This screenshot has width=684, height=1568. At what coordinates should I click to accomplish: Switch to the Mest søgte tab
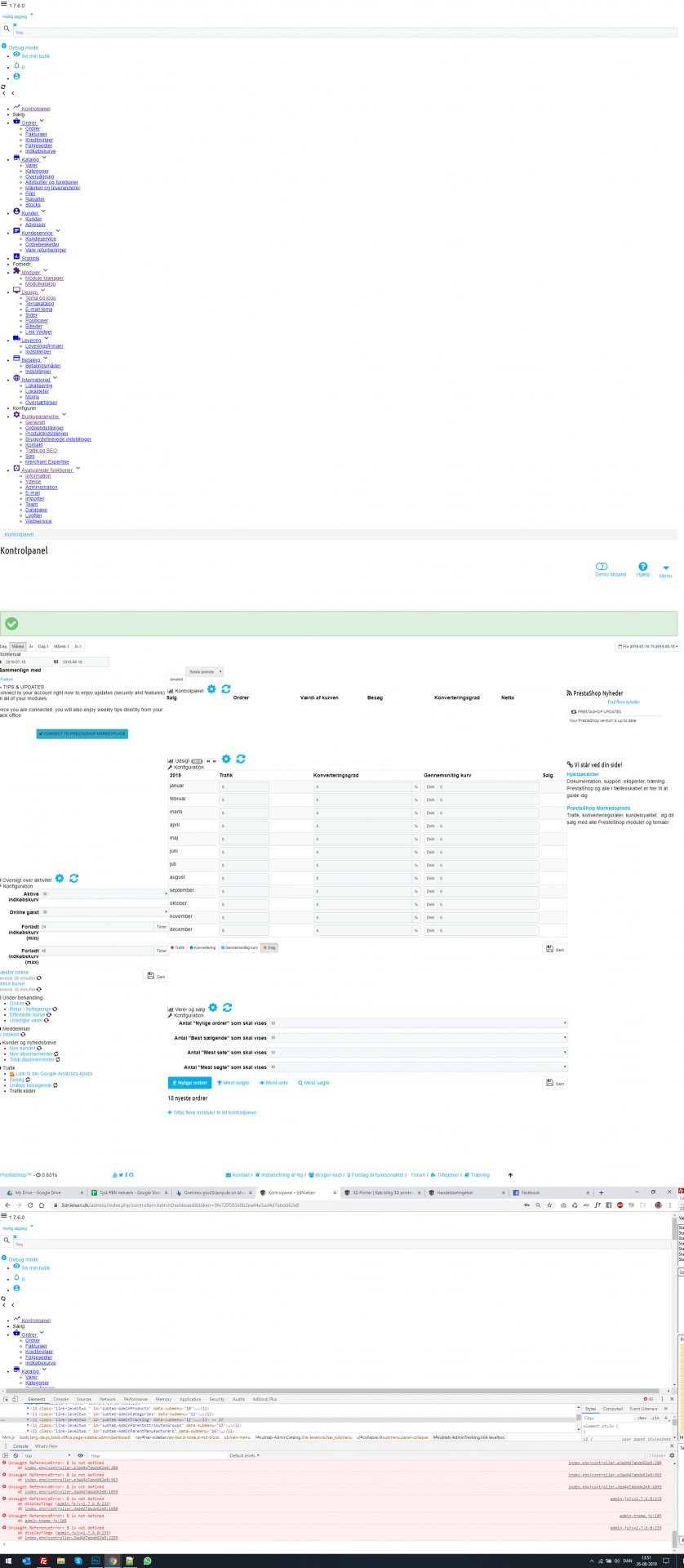(x=314, y=1083)
